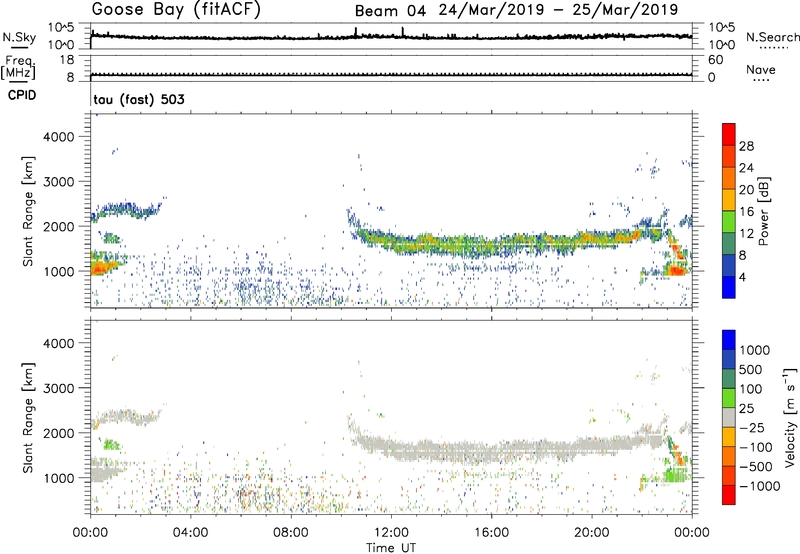Click the '04:00' time axis tick label
This screenshot has width=800, height=554.
[190, 533]
